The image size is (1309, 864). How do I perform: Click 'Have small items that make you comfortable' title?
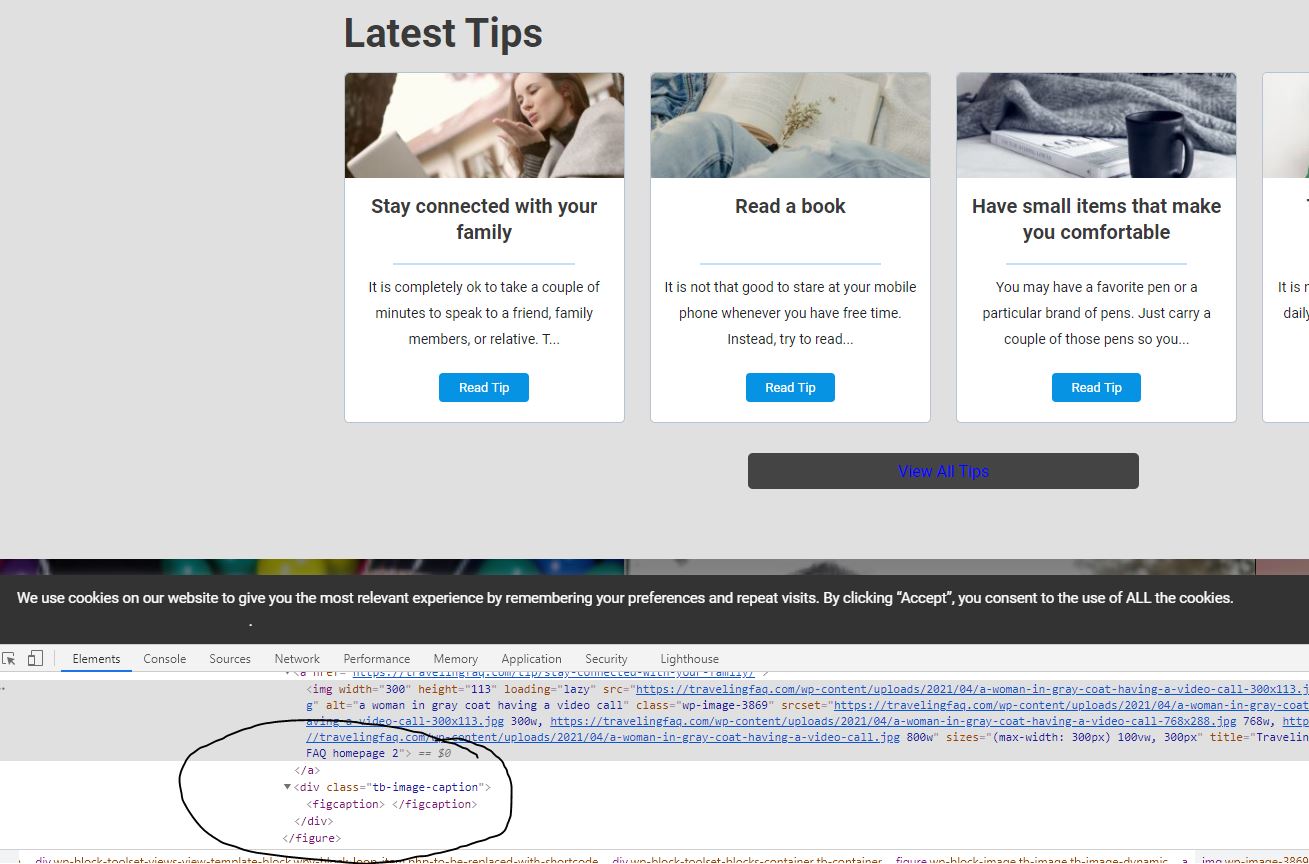pyautogui.click(x=1096, y=219)
